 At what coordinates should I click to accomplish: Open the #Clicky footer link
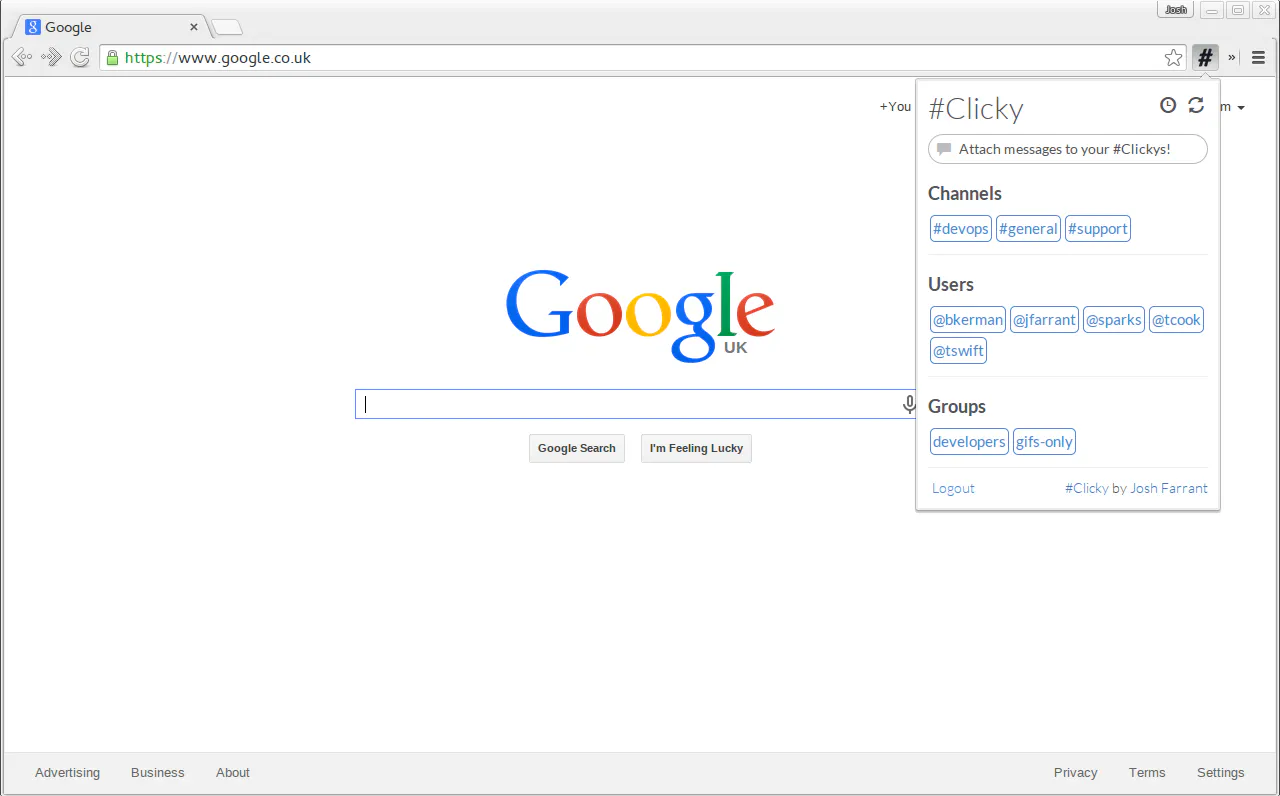[1086, 488]
